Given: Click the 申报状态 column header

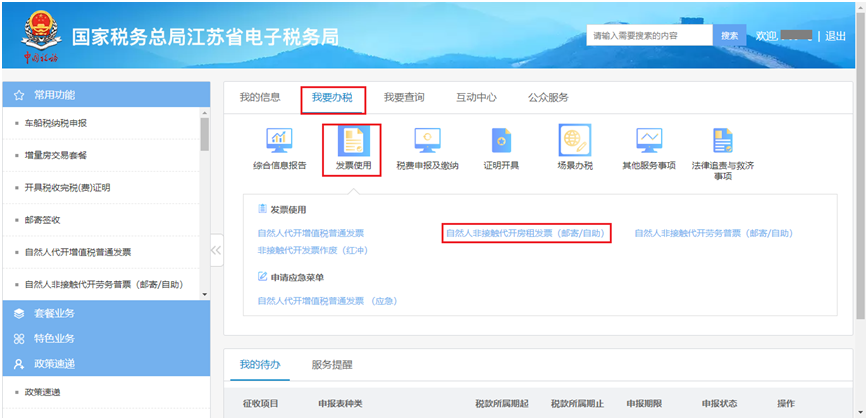Looking at the screenshot, I should tap(720, 403).
